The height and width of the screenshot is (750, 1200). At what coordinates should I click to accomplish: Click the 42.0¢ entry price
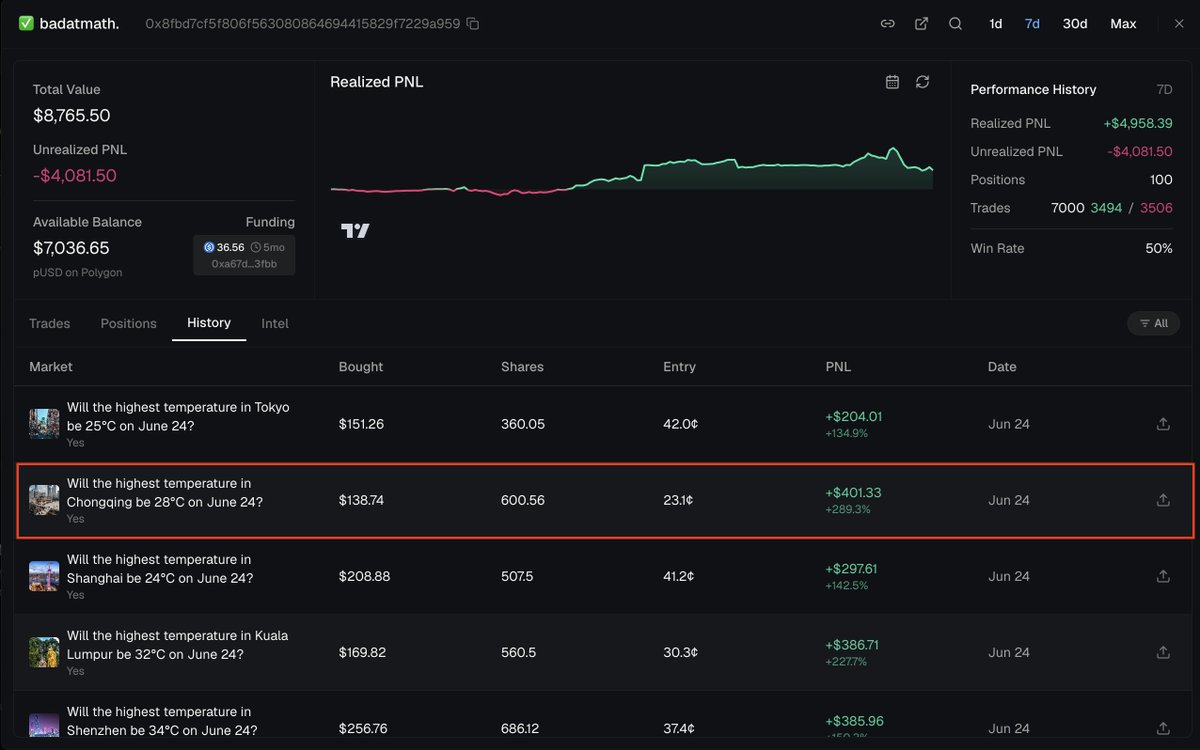[x=680, y=424]
